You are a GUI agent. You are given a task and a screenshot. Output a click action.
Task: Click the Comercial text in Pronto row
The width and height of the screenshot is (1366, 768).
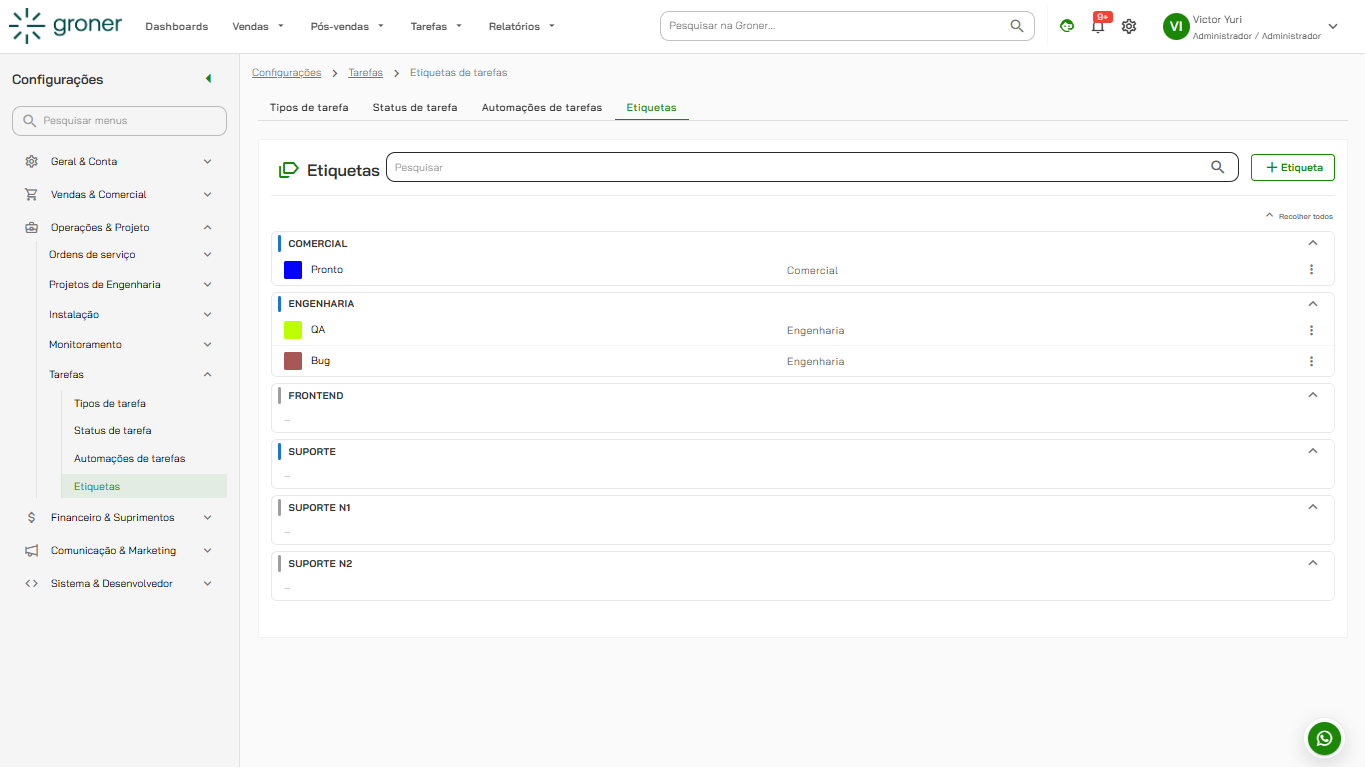tap(812, 270)
